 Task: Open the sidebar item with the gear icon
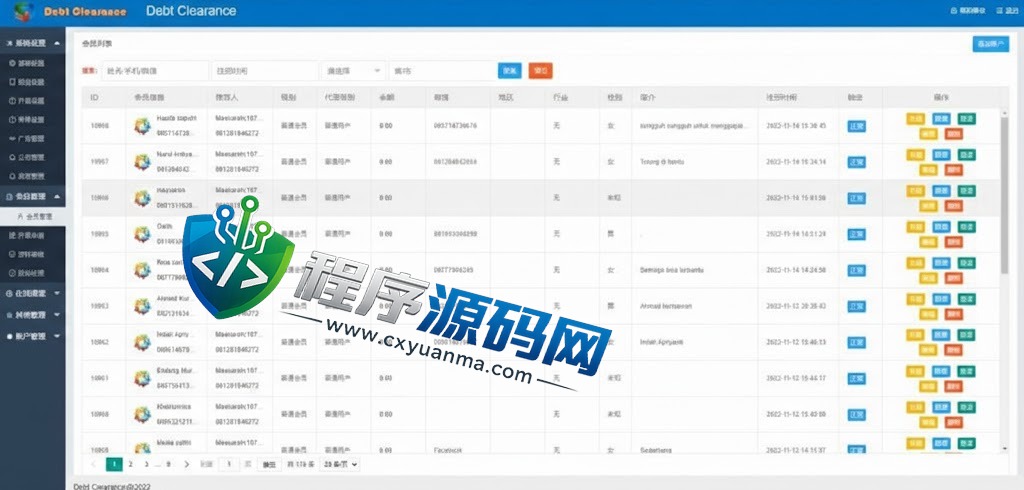coord(33,63)
